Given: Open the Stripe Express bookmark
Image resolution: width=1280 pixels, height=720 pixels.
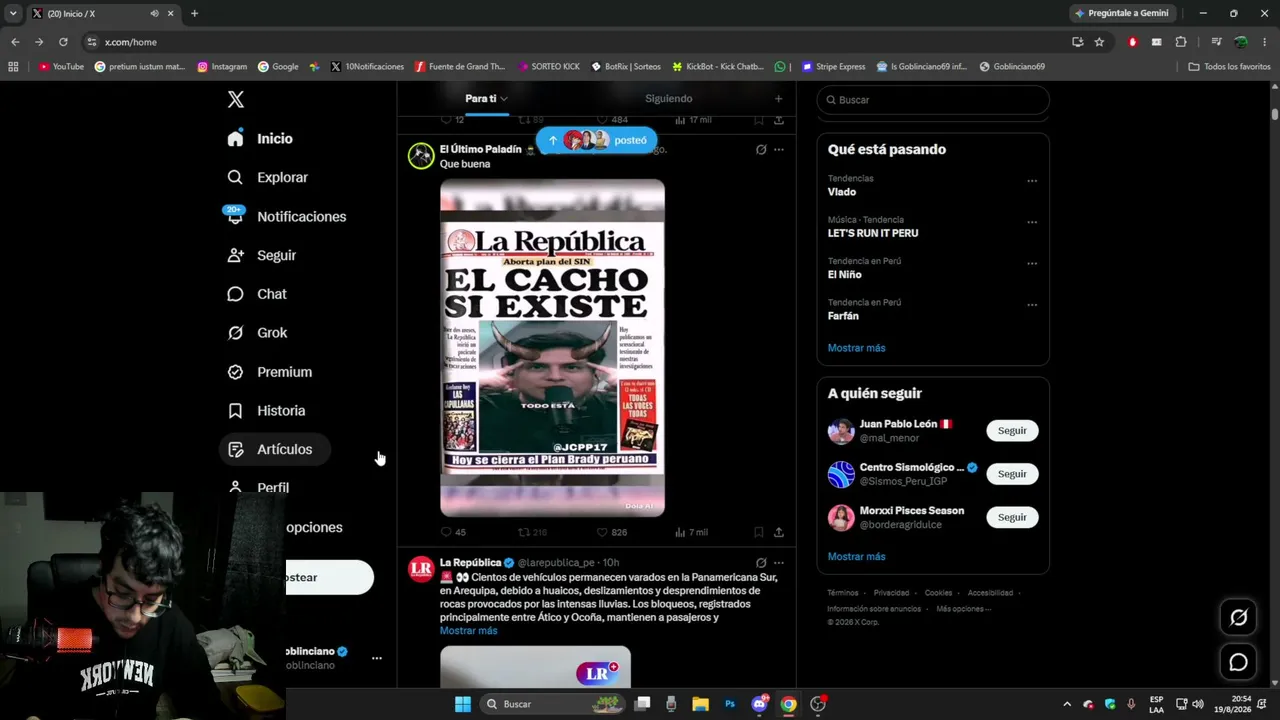Looking at the screenshot, I should pos(833,67).
